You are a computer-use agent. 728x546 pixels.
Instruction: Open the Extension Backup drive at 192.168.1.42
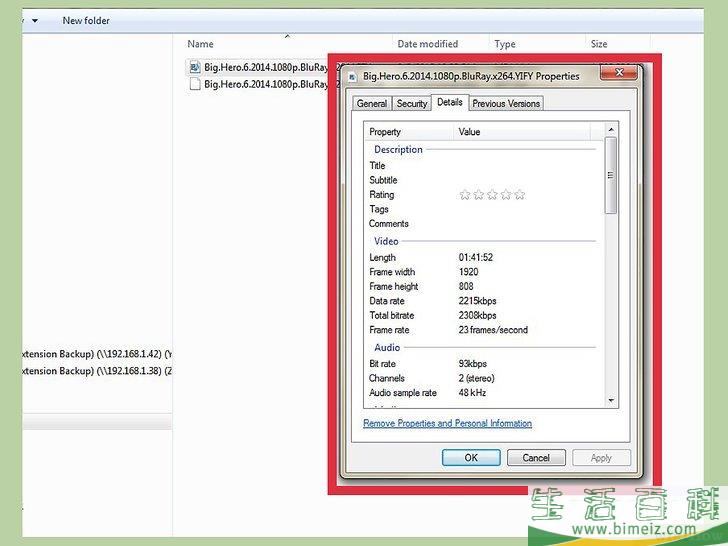[97, 354]
